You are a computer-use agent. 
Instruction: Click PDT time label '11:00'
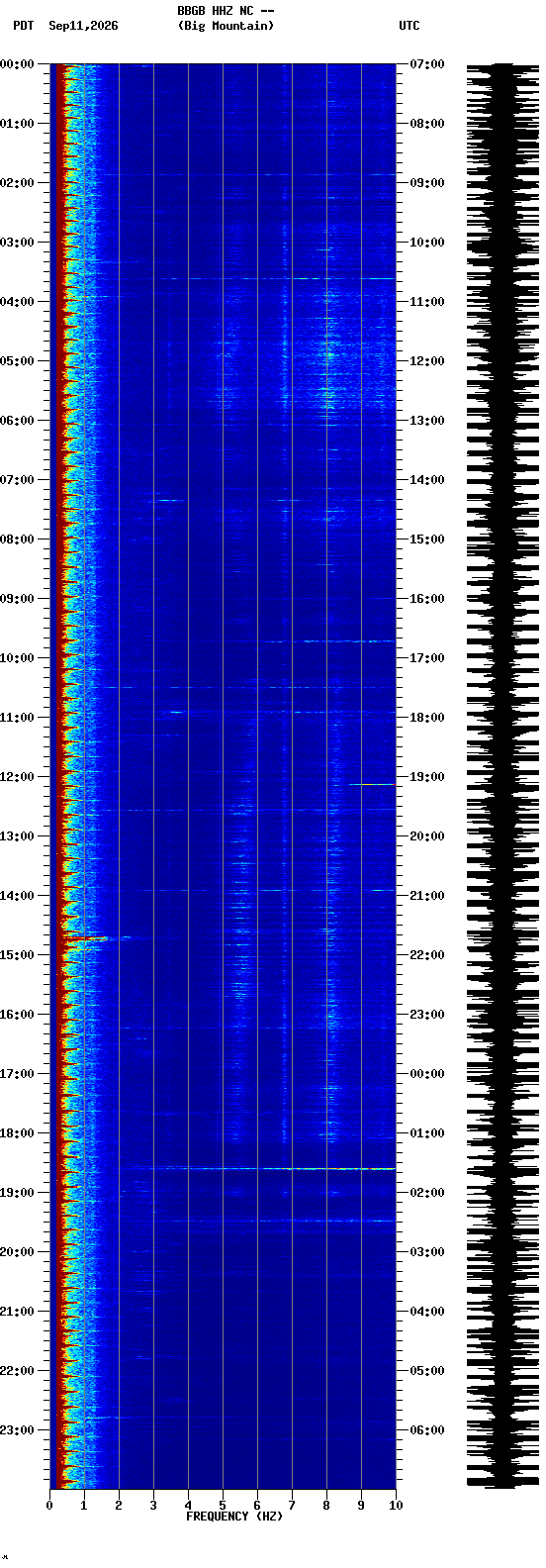17,718
